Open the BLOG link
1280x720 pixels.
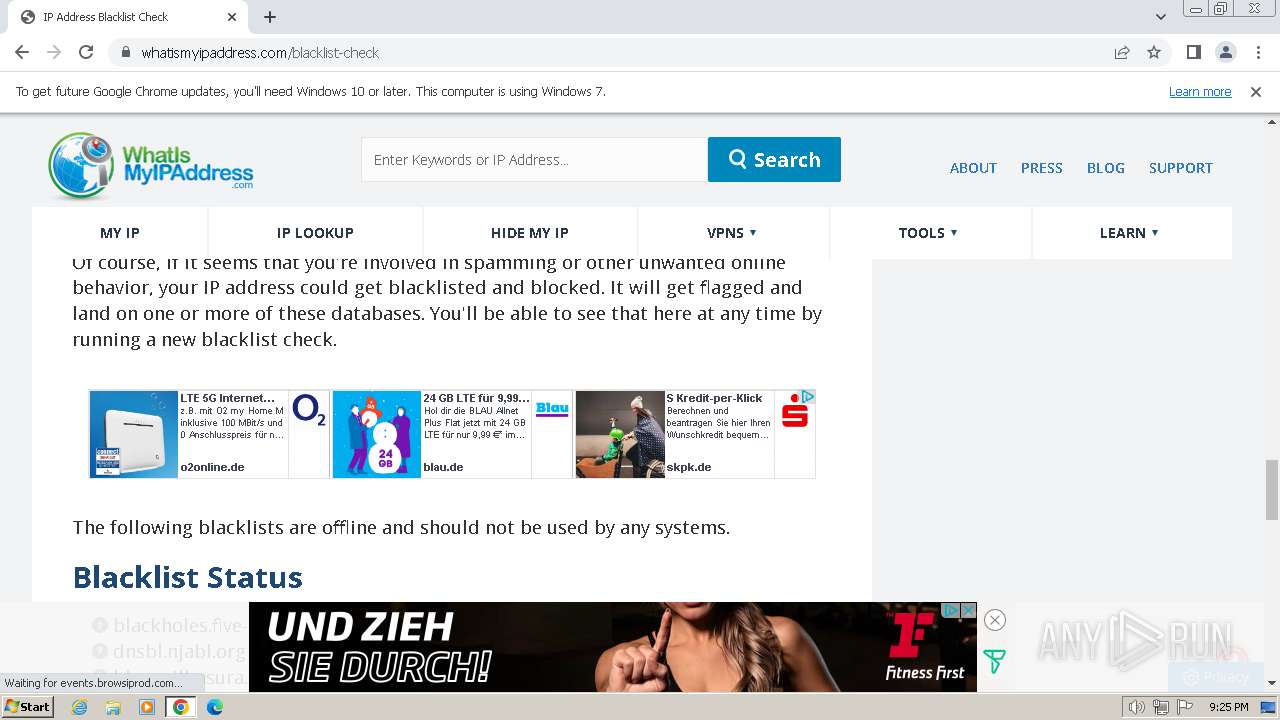coord(1105,168)
